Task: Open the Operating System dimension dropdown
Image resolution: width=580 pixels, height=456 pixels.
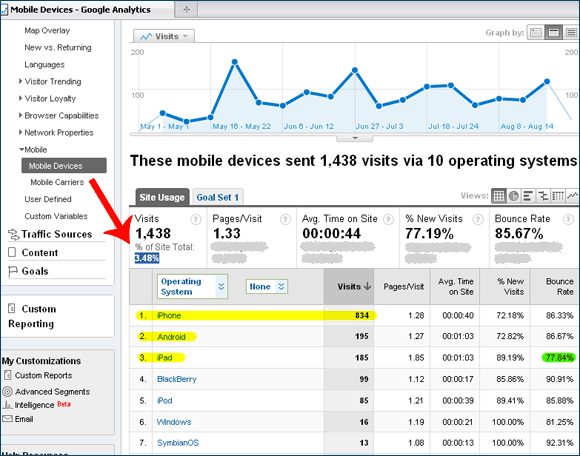Action: tap(192, 287)
